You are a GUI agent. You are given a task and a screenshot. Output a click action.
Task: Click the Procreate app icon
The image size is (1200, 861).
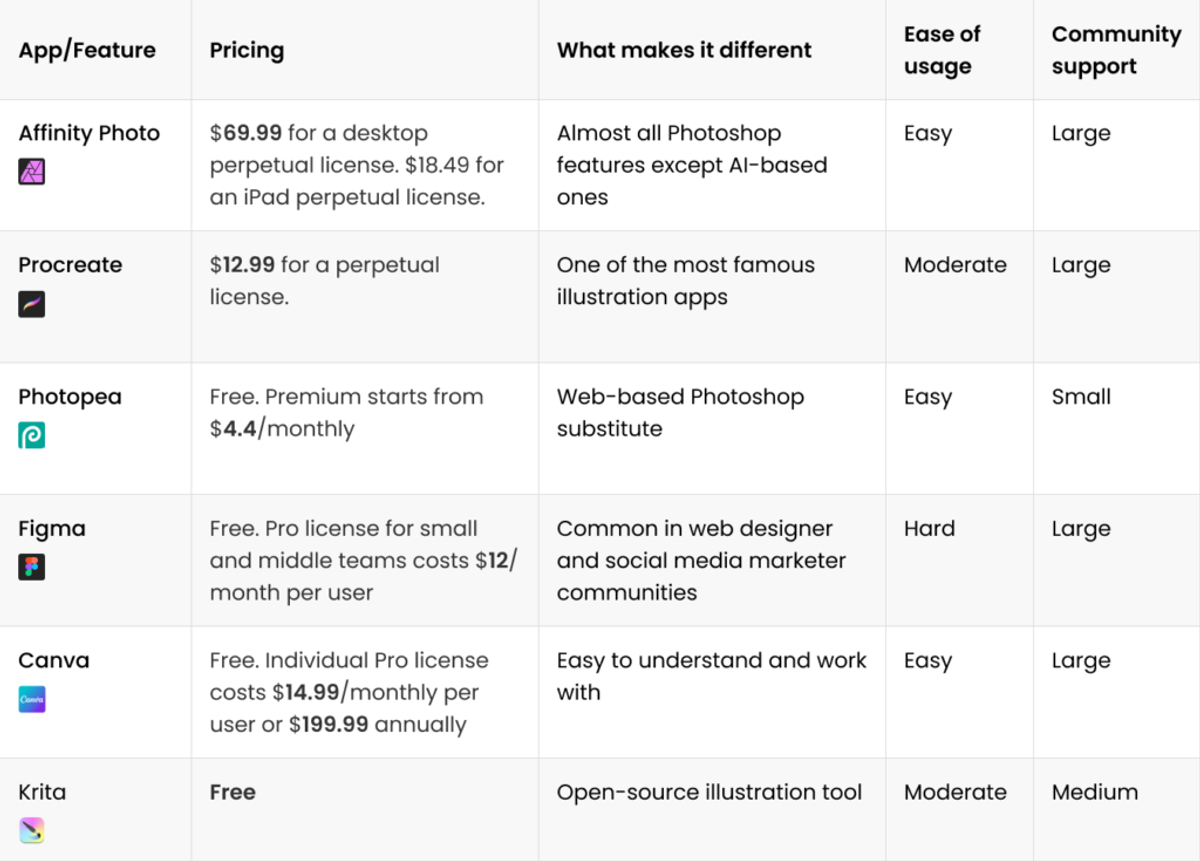click(x=32, y=304)
